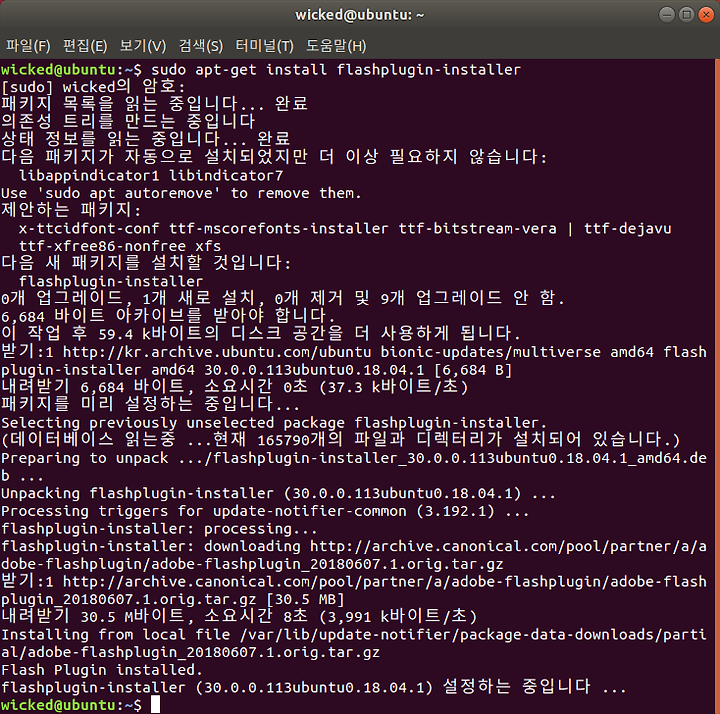Minimize the terminal window

tap(666, 15)
